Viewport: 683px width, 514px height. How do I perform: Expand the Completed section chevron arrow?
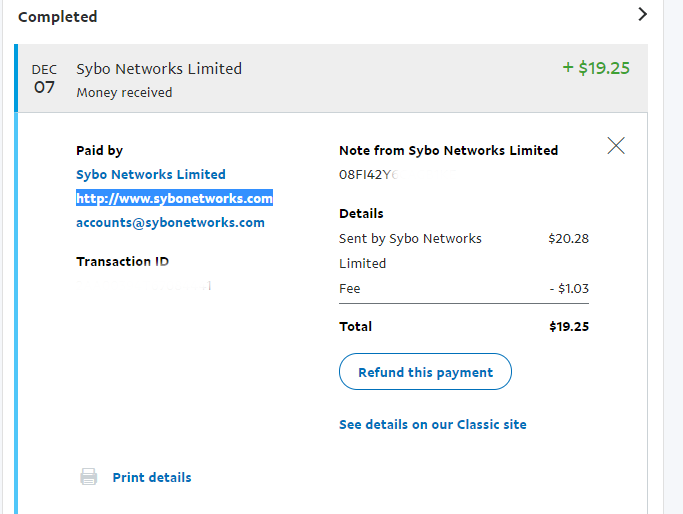coord(642,14)
